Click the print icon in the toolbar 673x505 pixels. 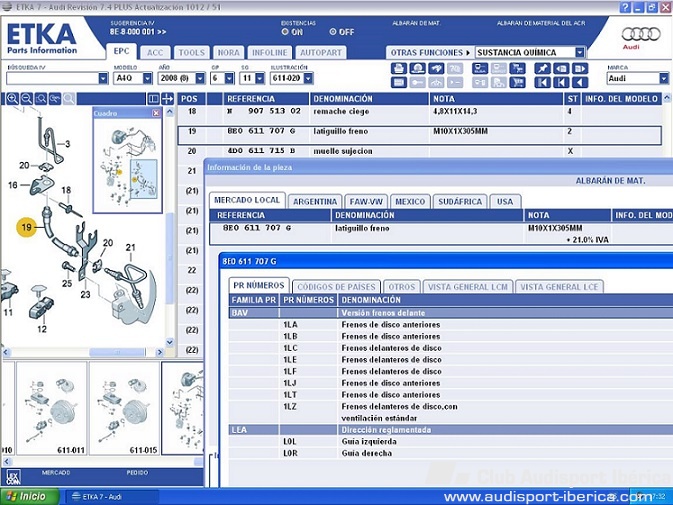[399, 68]
